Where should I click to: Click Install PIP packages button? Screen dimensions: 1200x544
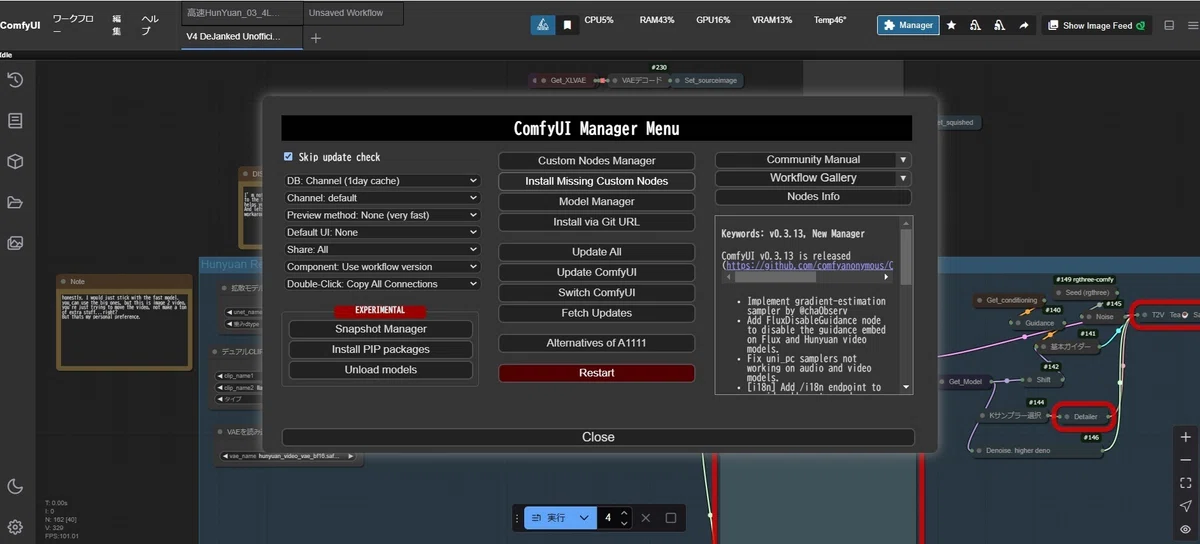[381, 350]
